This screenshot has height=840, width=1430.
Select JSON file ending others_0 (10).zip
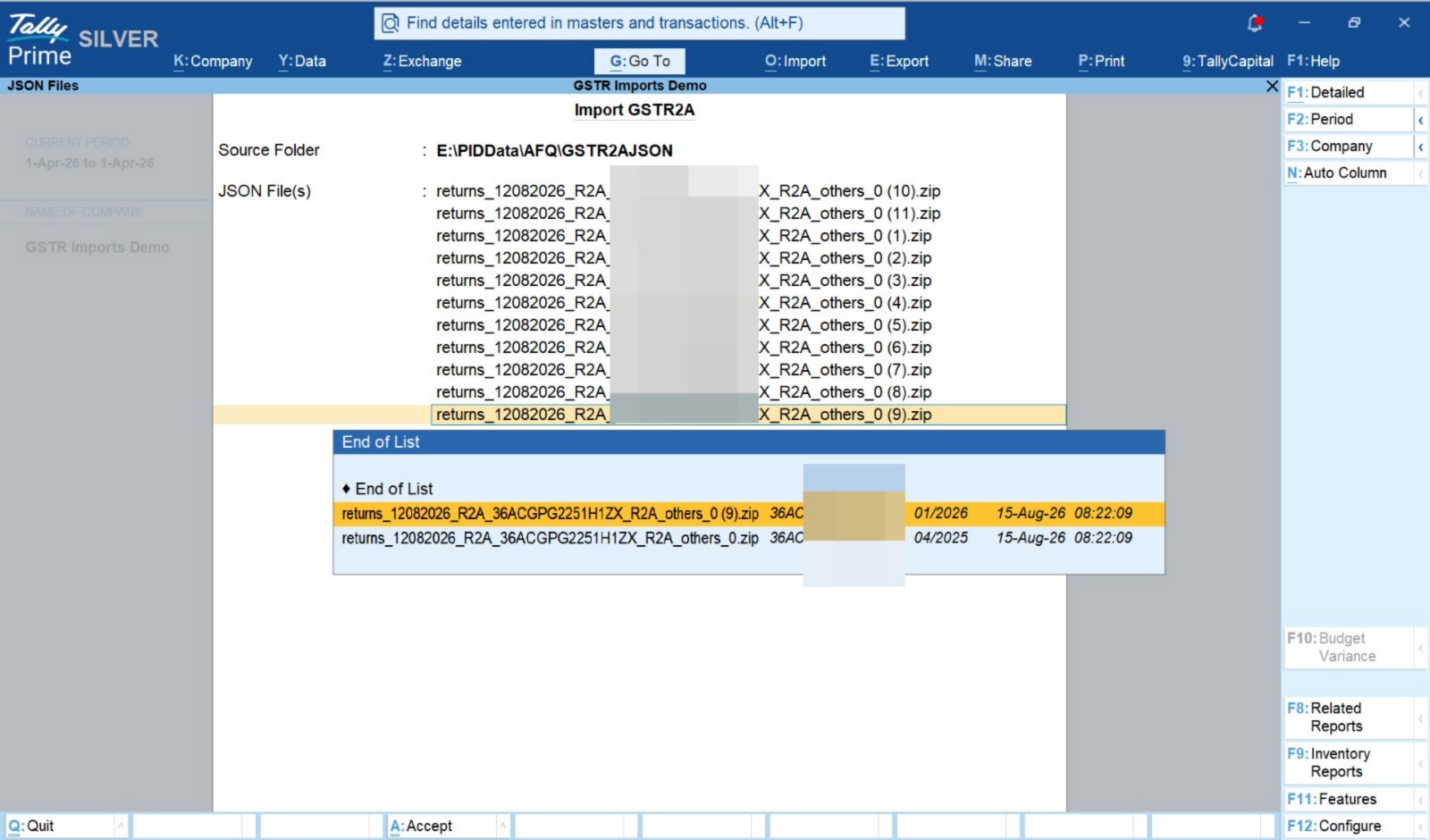point(688,191)
